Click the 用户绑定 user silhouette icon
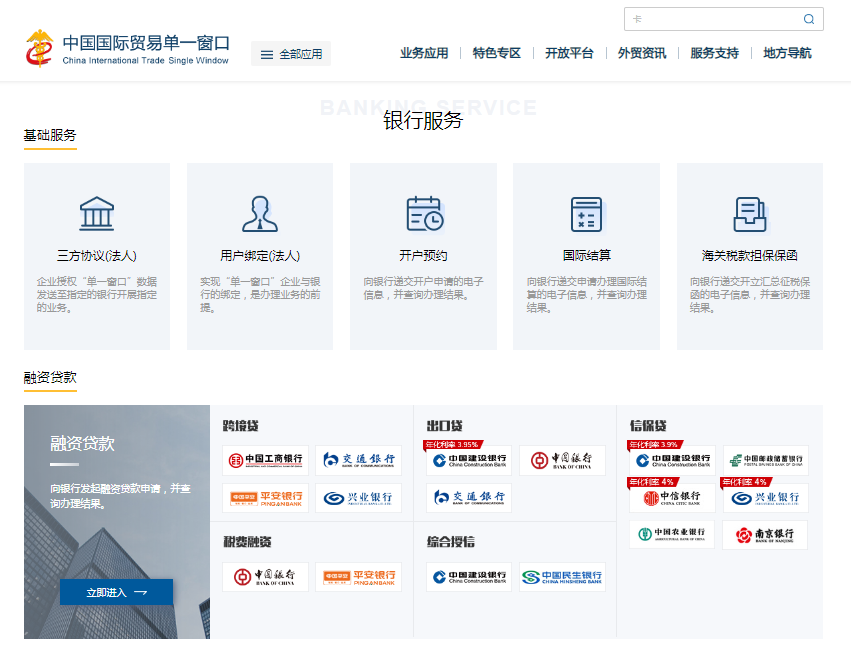The width and height of the screenshot is (851, 651). coord(260,213)
